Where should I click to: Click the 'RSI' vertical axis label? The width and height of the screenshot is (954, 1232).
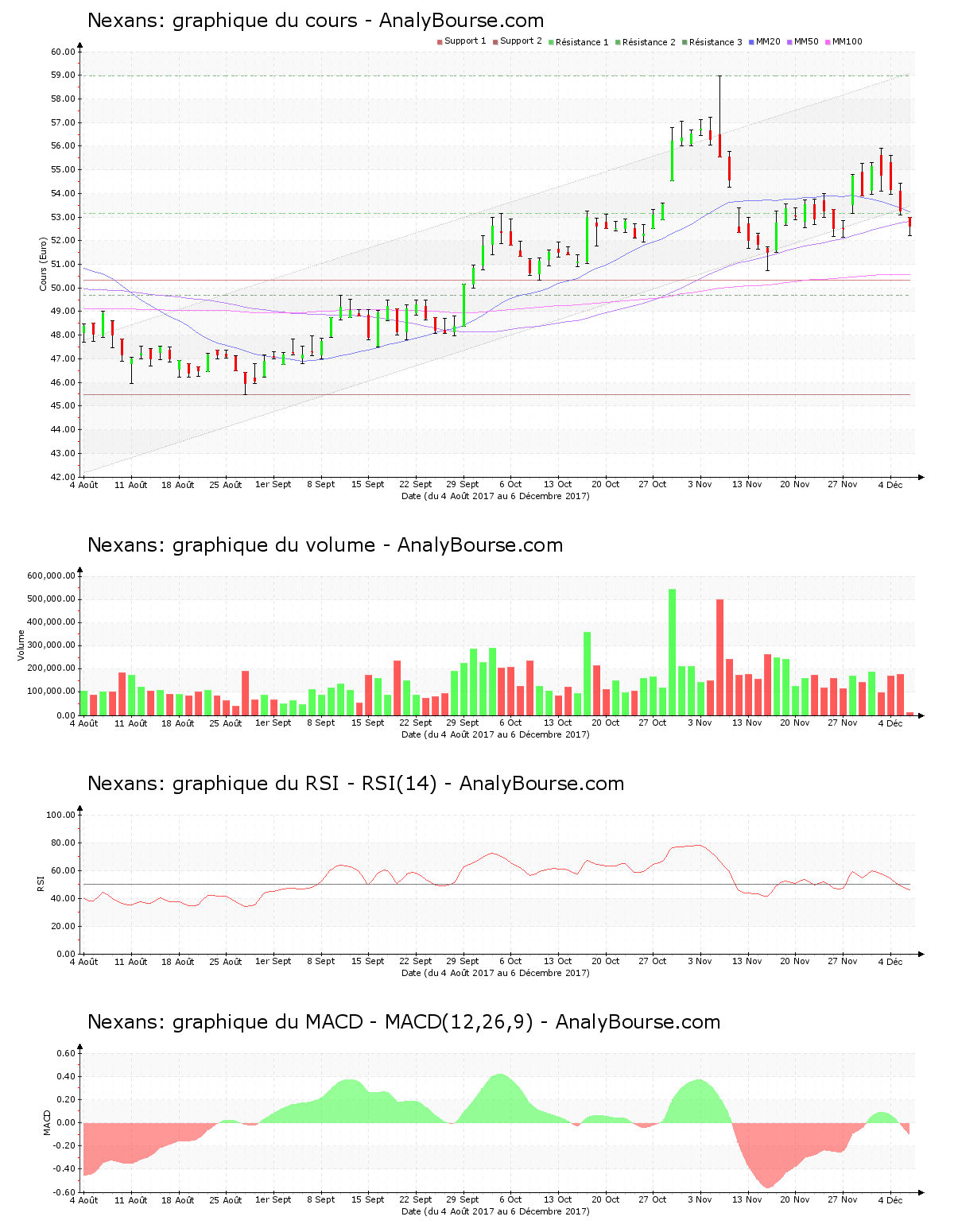(x=41, y=883)
